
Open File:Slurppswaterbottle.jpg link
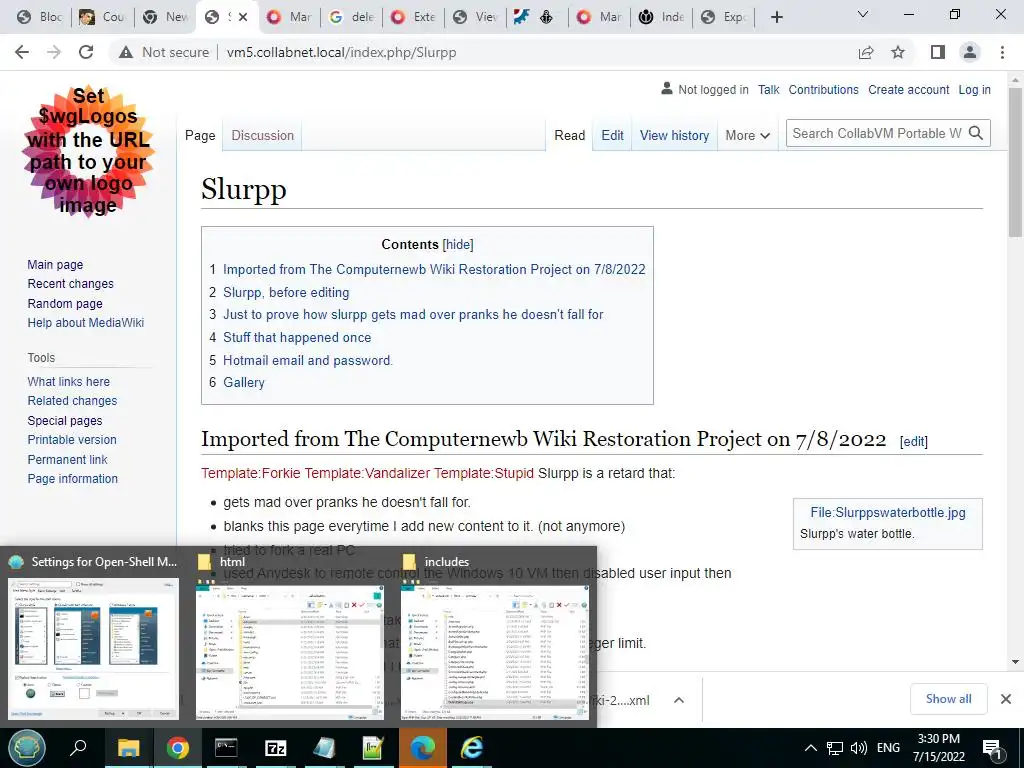(888, 513)
